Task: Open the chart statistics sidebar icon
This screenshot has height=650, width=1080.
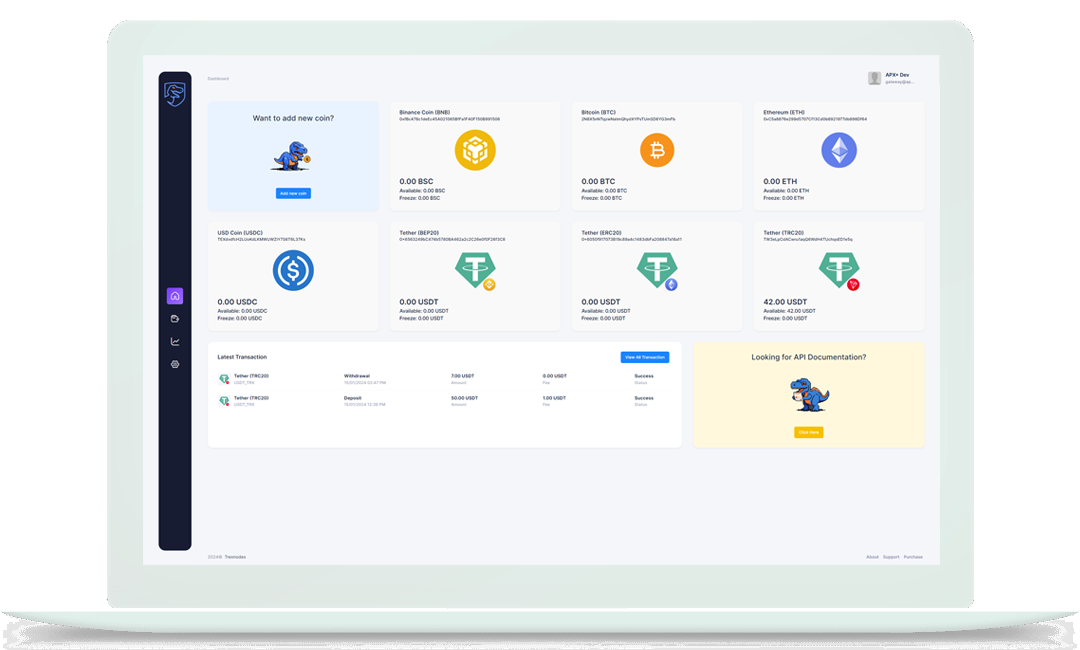Action: coord(175,342)
